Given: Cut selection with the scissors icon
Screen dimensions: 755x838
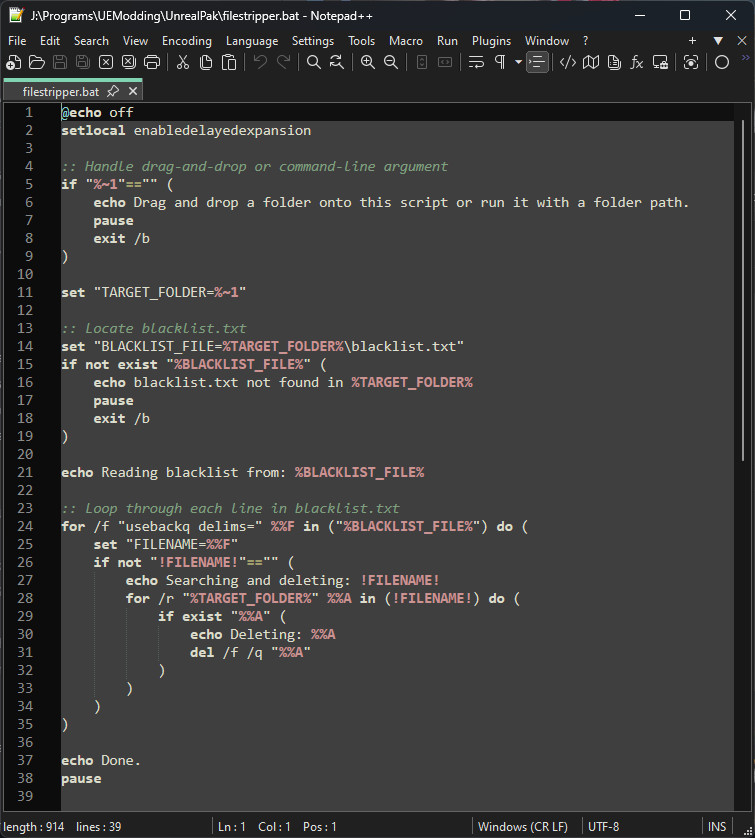Looking at the screenshot, I should [x=183, y=62].
